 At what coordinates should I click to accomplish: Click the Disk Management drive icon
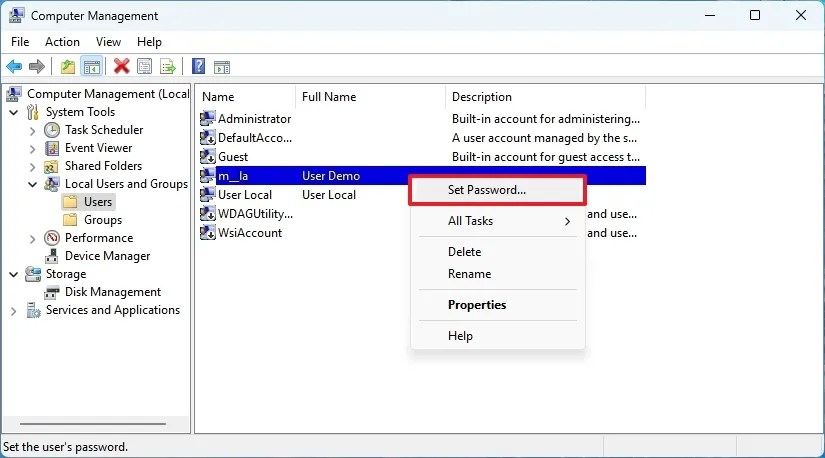point(52,292)
